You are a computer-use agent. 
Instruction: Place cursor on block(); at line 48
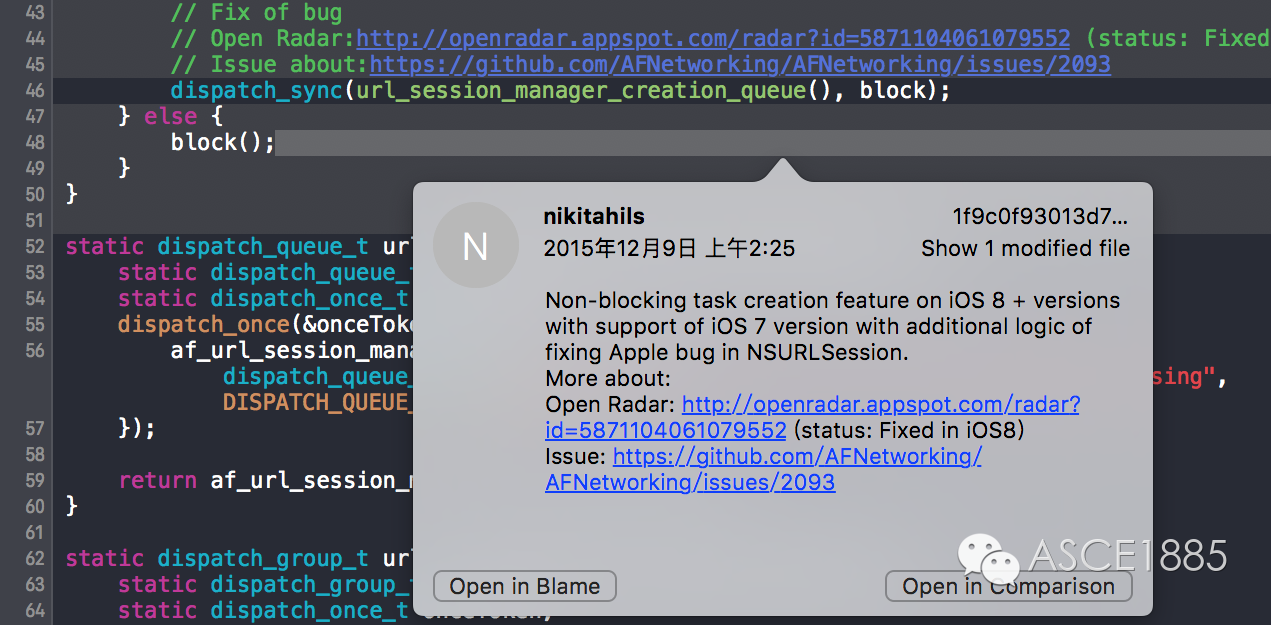(x=222, y=142)
